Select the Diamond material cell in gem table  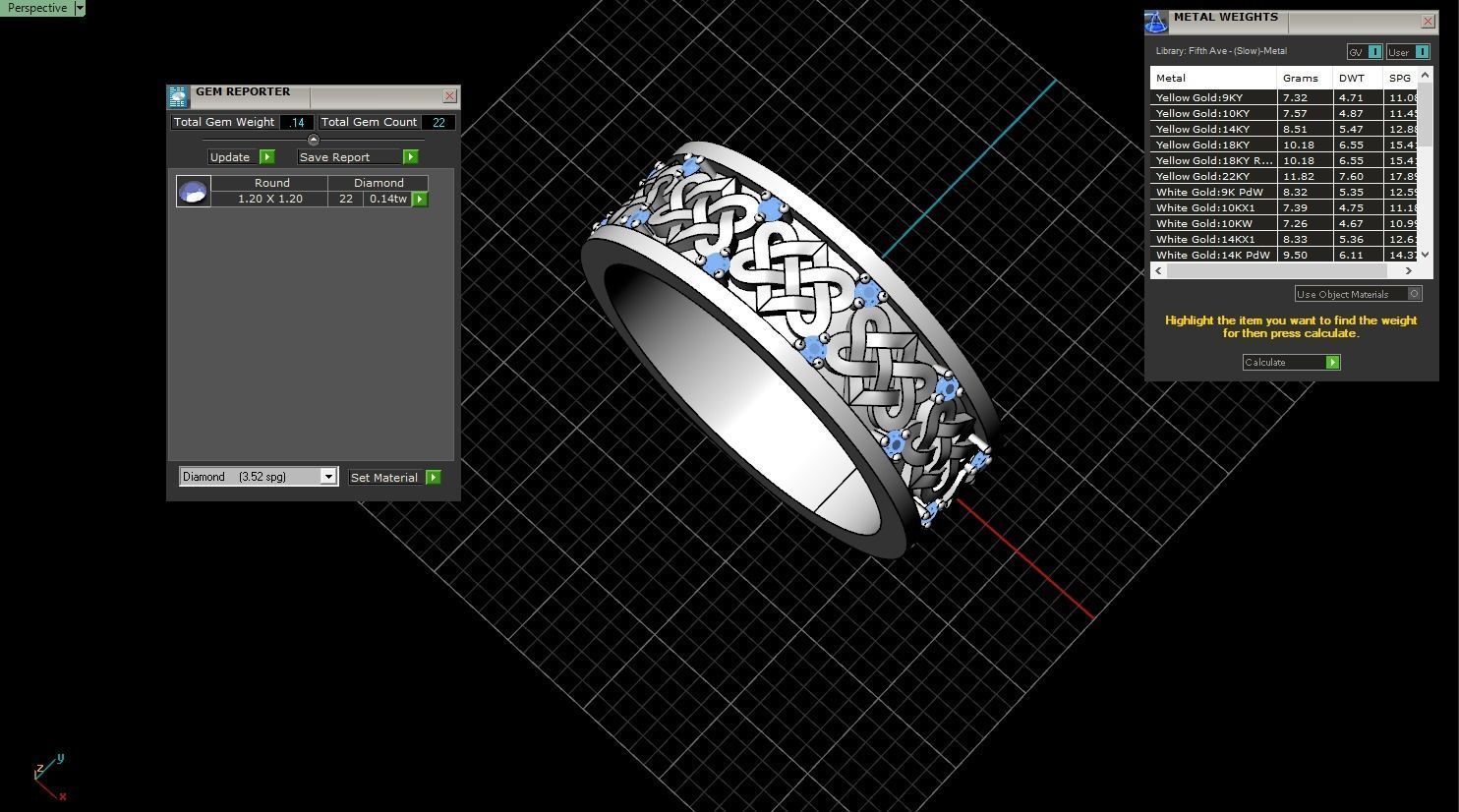(x=379, y=183)
